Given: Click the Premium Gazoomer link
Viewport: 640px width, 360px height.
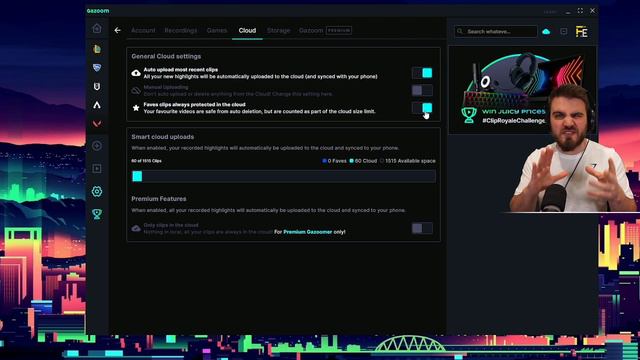Looking at the screenshot, I should 308,232.
